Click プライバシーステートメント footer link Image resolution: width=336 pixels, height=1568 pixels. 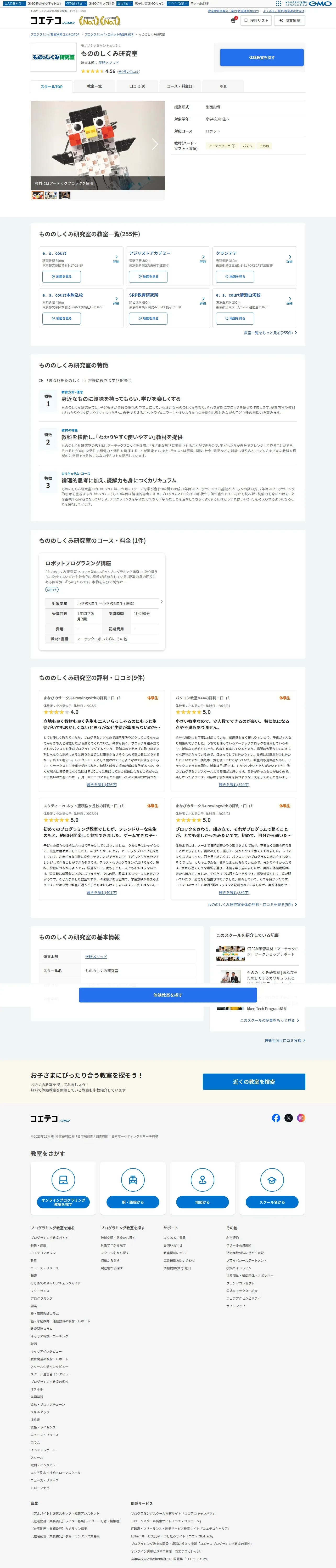[246, 1261]
